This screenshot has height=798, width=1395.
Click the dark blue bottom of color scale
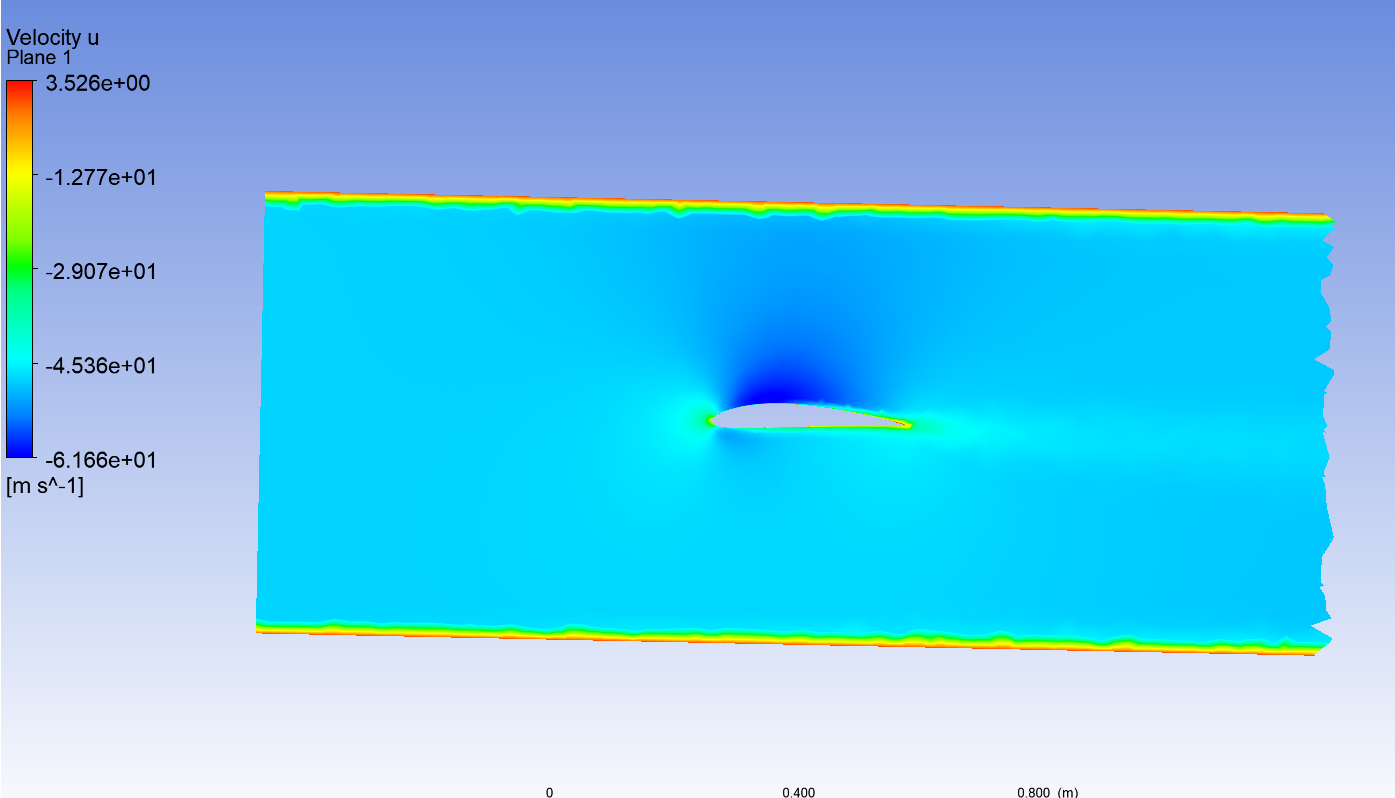[20, 450]
